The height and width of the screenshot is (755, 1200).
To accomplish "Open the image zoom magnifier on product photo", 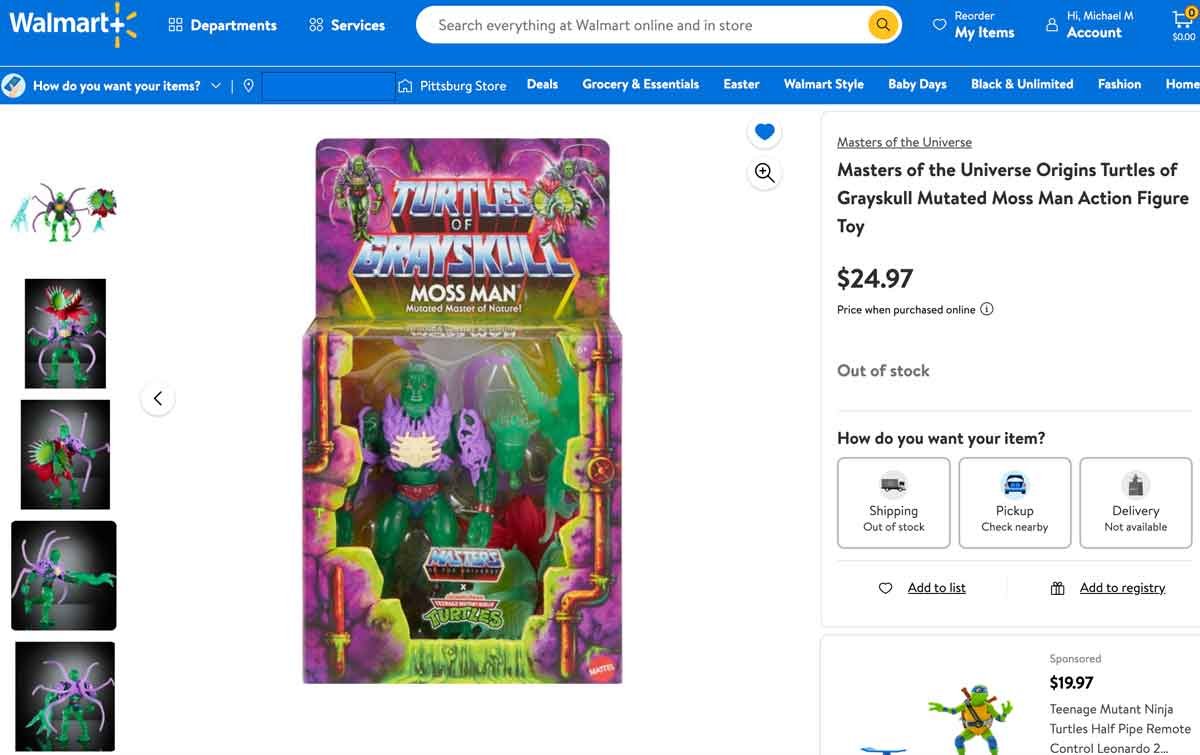I will [x=764, y=173].
